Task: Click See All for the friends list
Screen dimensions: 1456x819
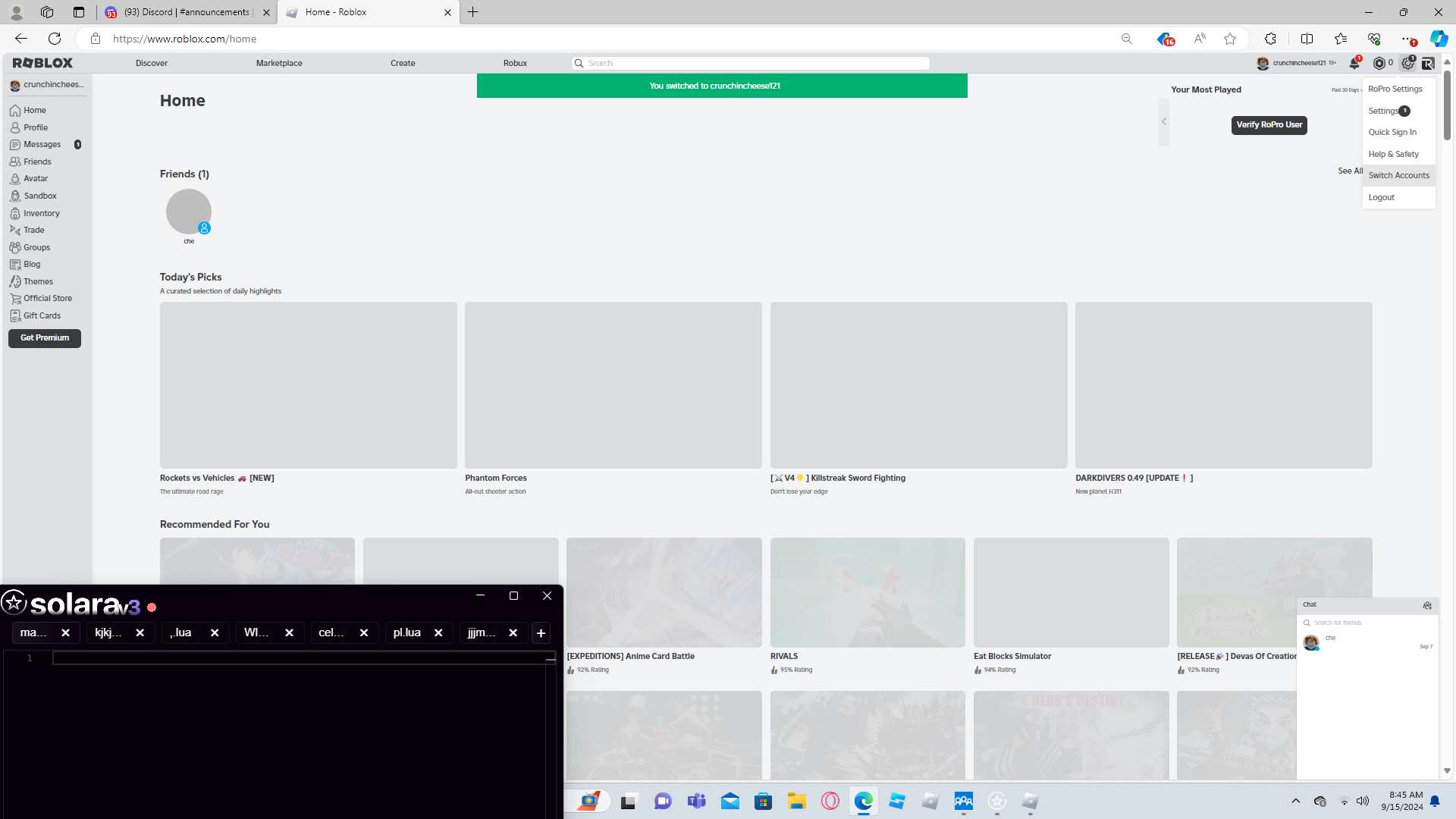Action: pyautogui.click(x=1350, y=171)
